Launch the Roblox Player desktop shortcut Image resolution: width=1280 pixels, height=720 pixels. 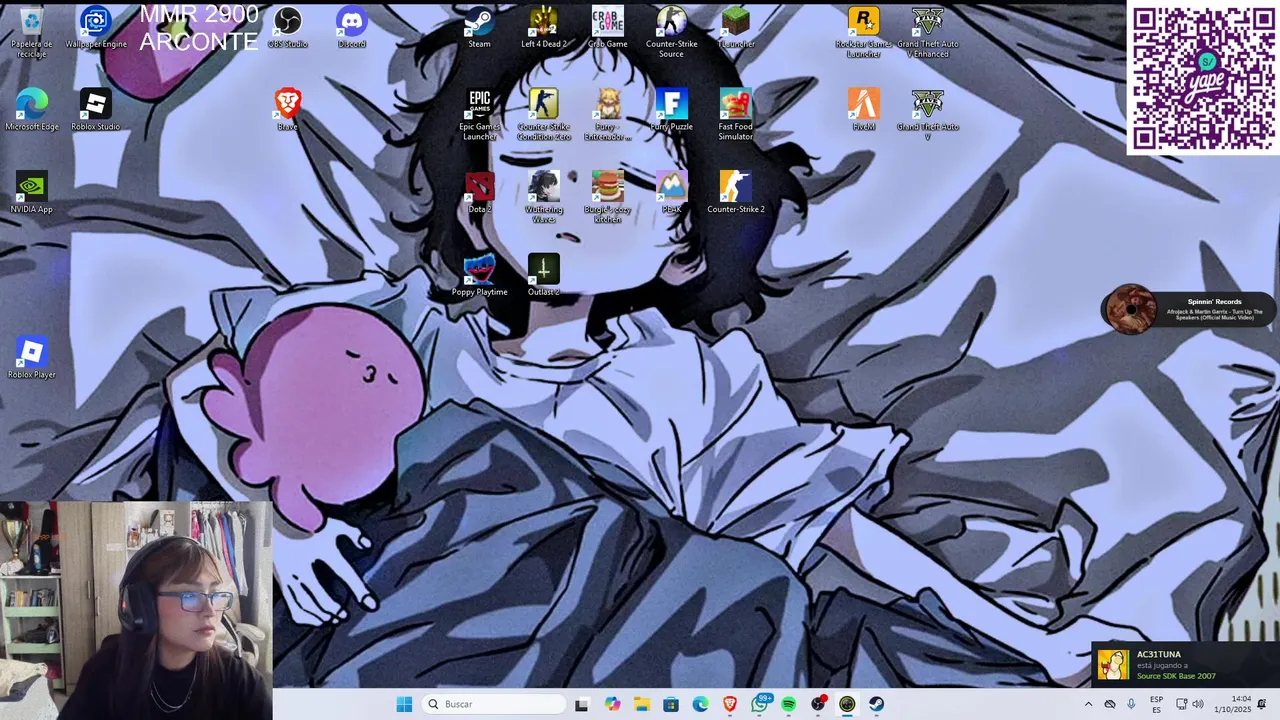pos(31,357)
